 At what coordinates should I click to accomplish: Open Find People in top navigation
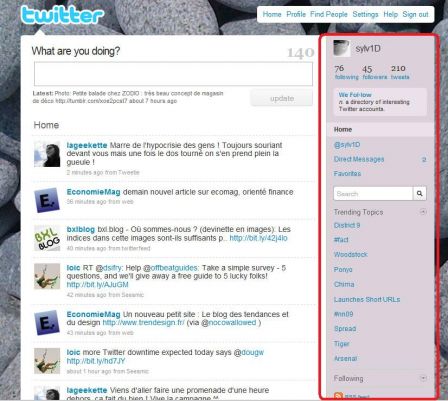pyautogui.click(x=329, y=14)
